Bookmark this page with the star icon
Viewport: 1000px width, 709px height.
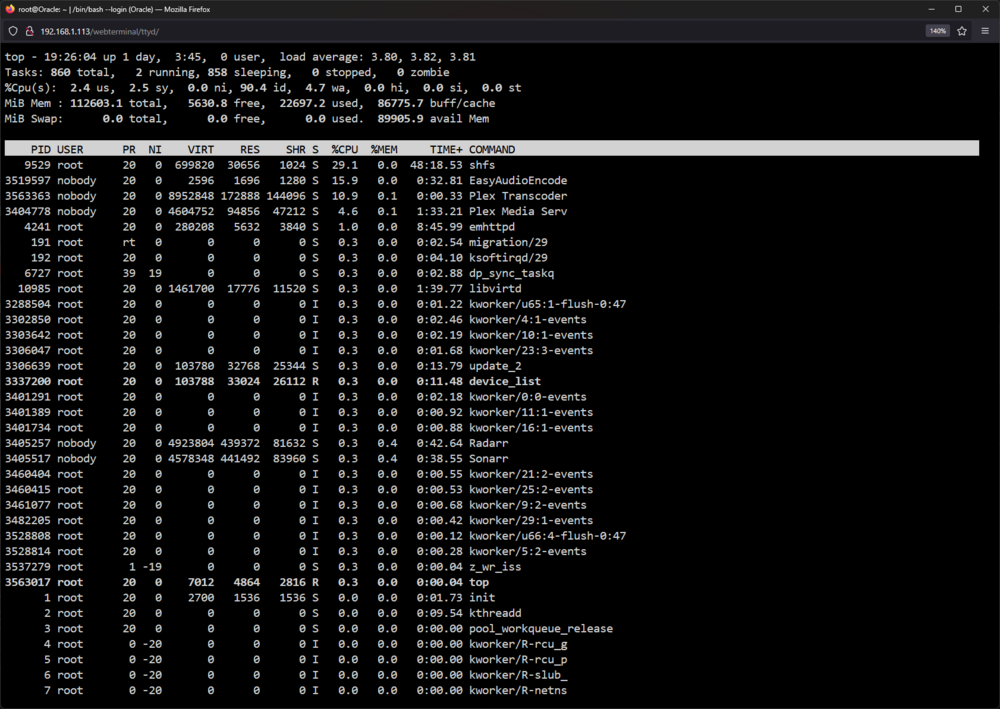point(962,31)
